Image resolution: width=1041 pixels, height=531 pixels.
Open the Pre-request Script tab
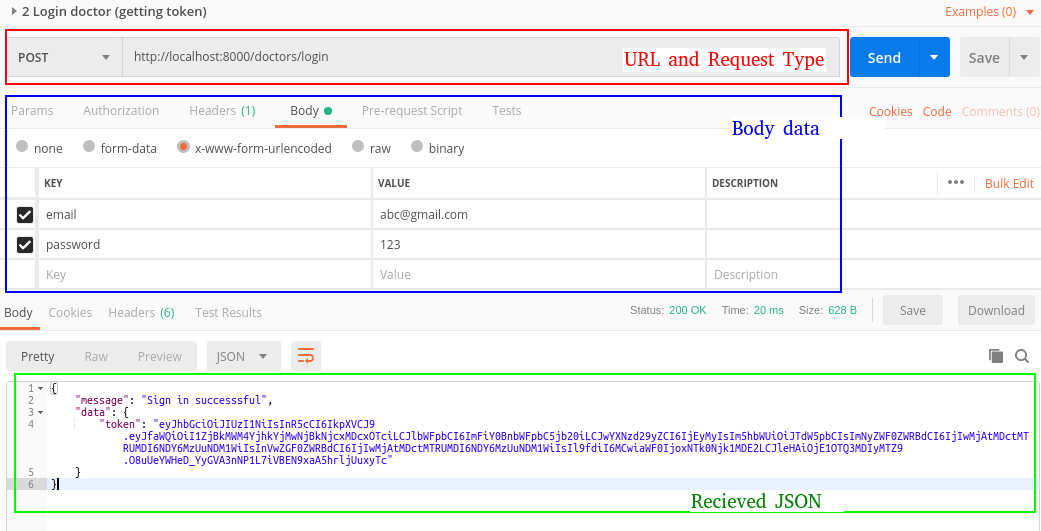coord(412,111)
